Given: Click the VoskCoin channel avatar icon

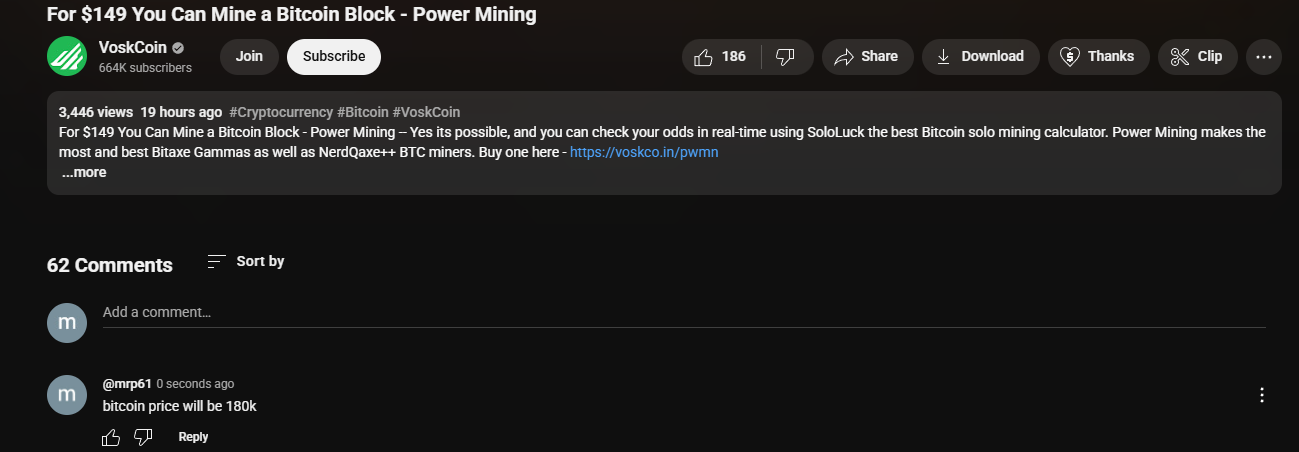Looking at the screenshot, I should pos(67,56).
